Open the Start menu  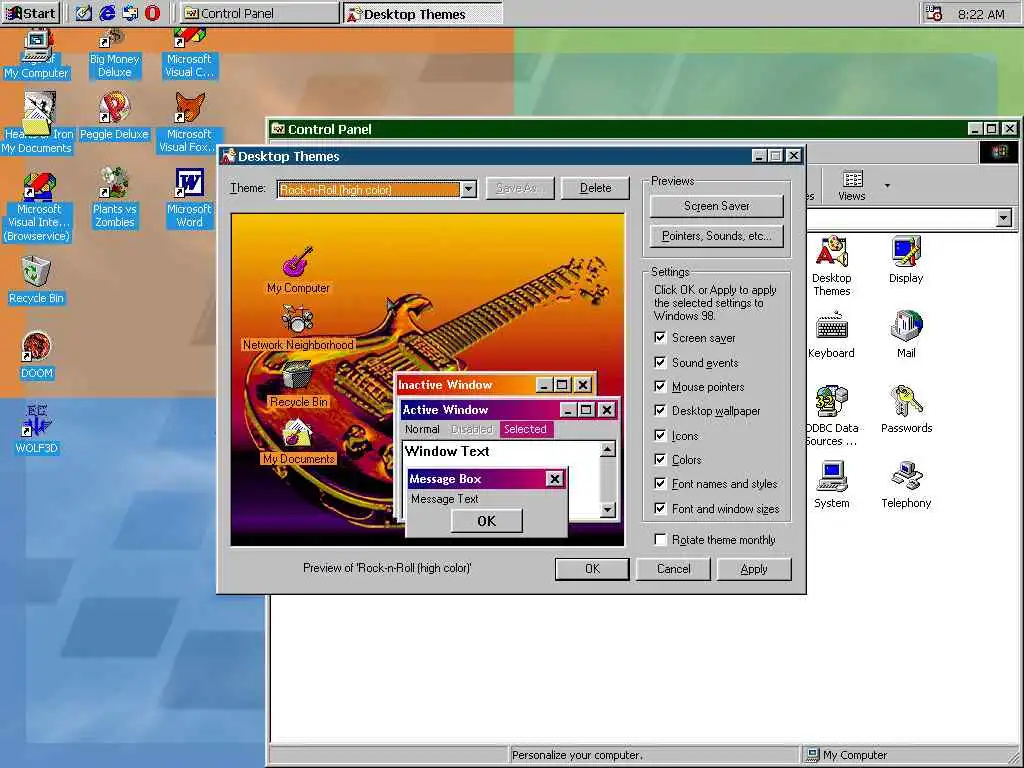click(31, 13)
